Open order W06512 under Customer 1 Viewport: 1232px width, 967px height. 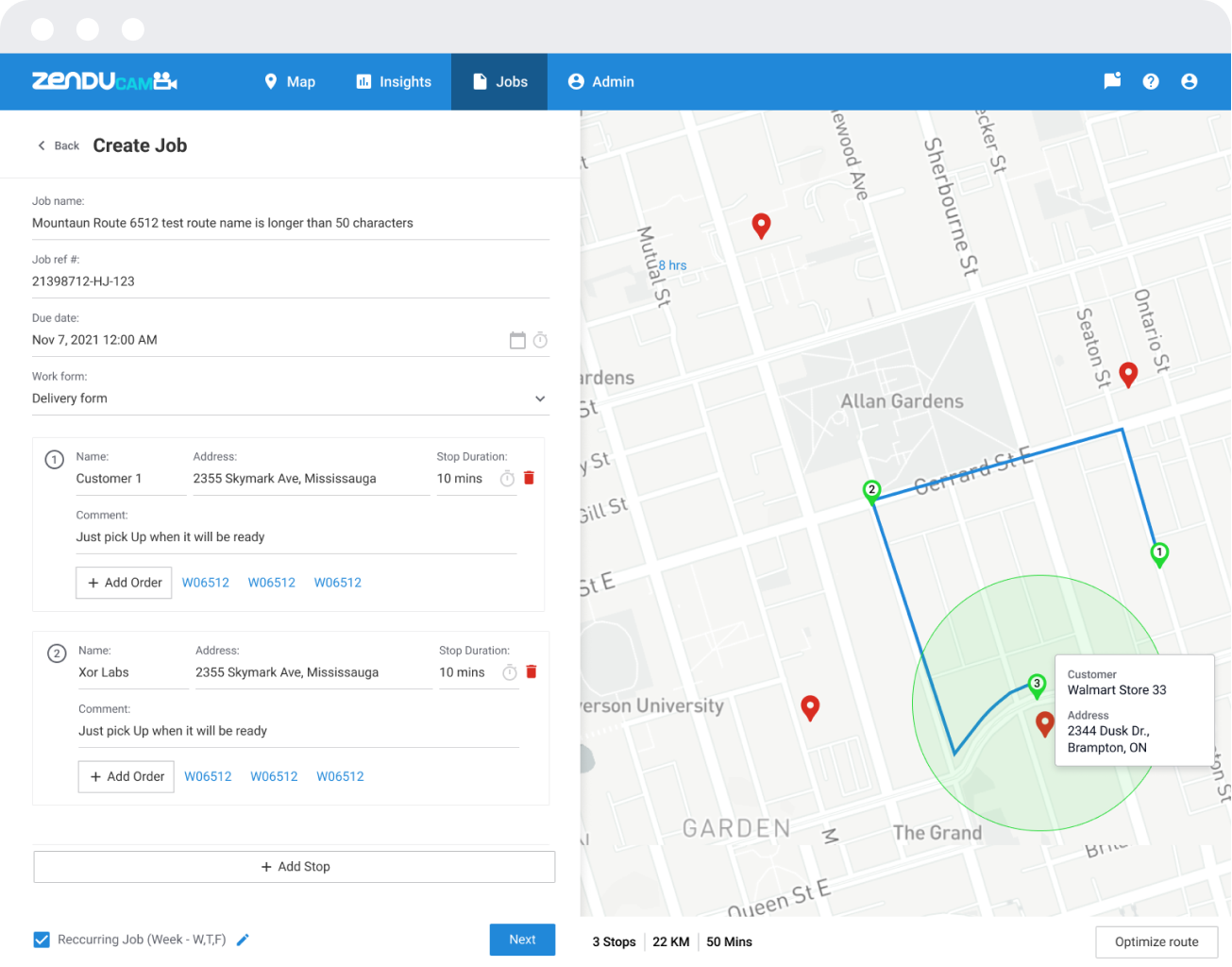tap(205, 583)
